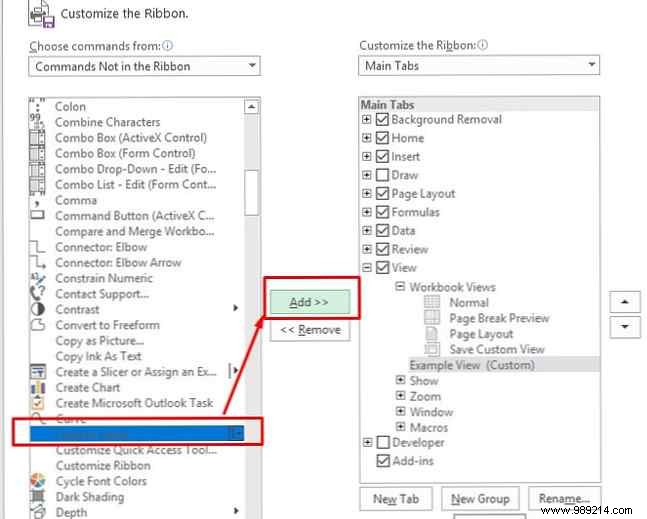Click the Move Down arrow button

[625, 327]
